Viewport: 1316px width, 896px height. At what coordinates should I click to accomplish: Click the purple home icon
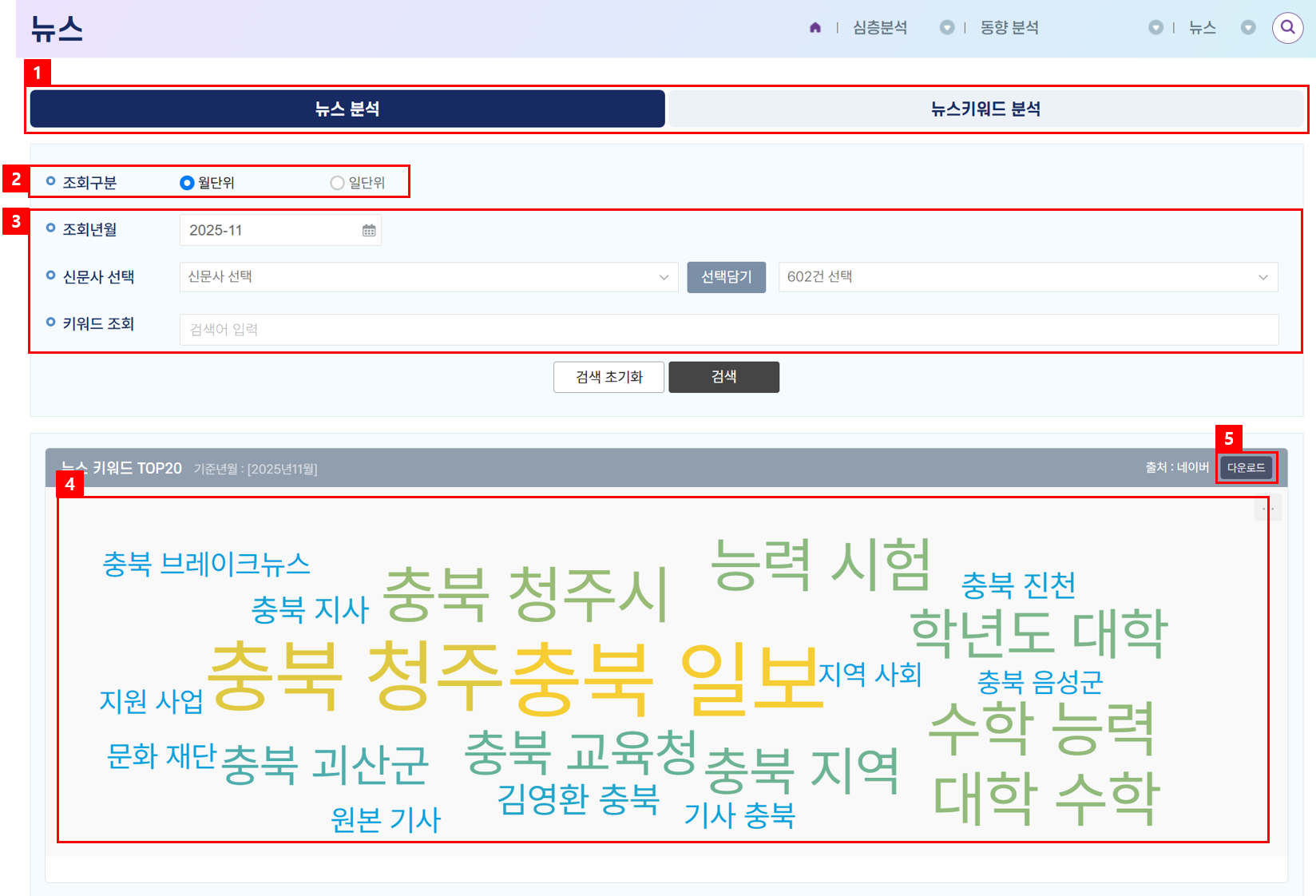[x=815, y=28]
